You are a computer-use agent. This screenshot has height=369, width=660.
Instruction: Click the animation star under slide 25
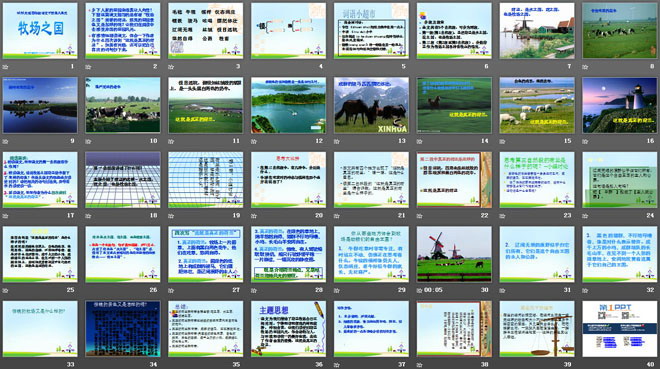point(5,290)
